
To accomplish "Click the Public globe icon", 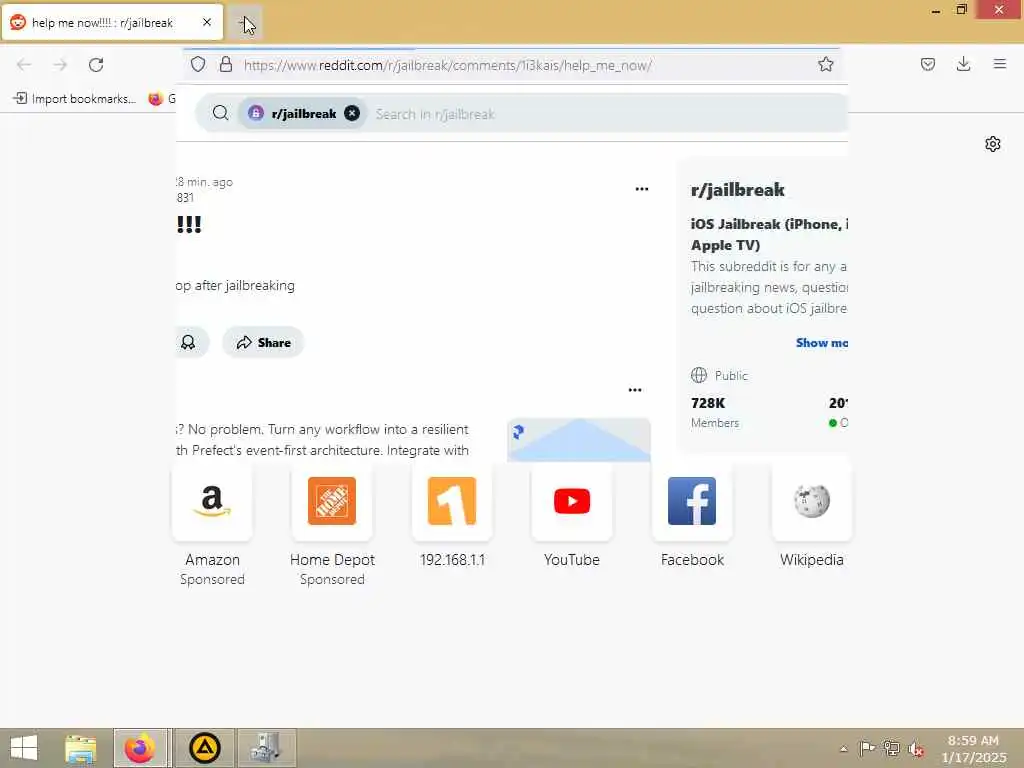I will click(x=699, y=375).
